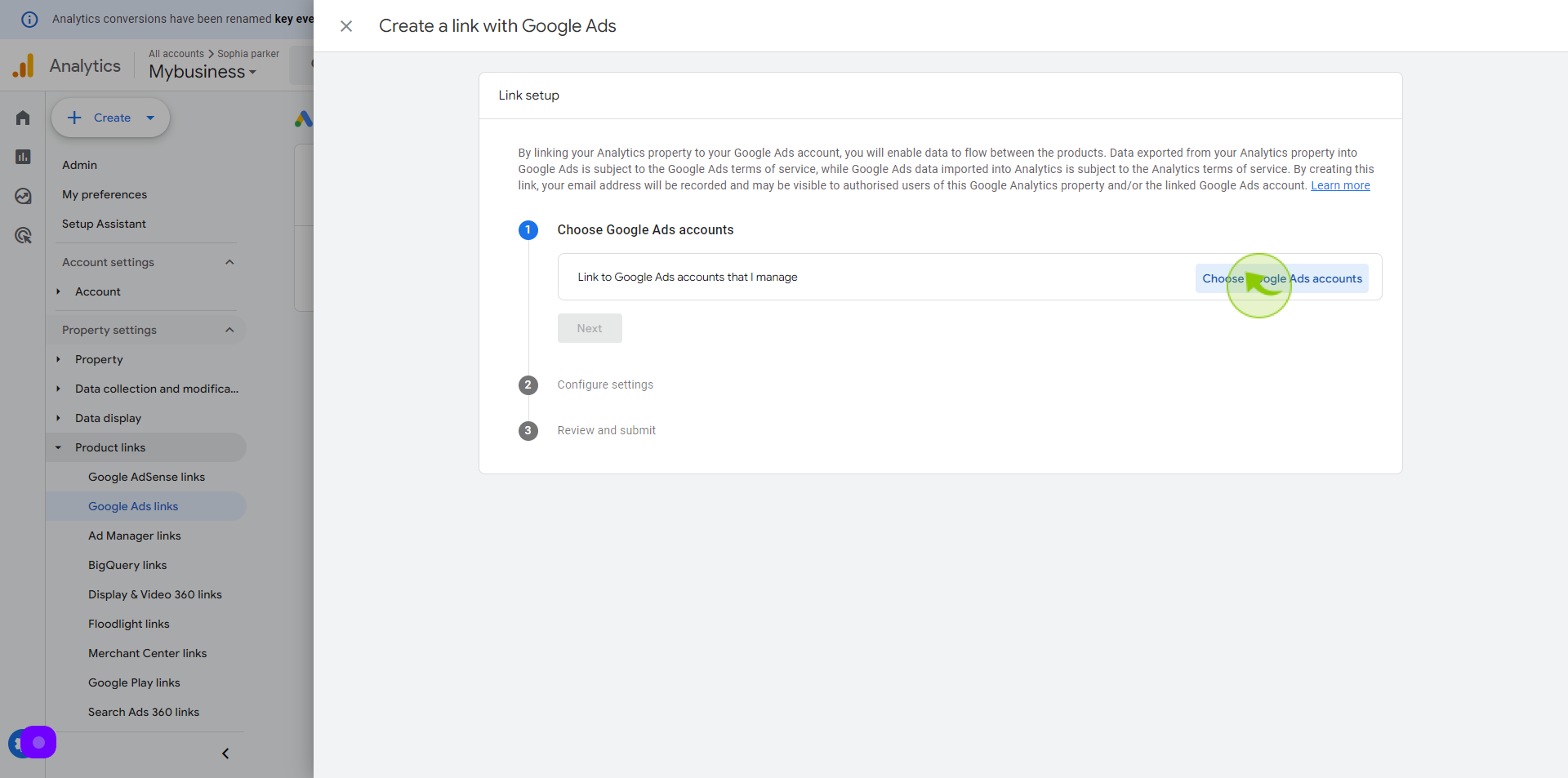
Task: Click the Sophia parker breadcrumb text
Action: click(x=248, y=54)
